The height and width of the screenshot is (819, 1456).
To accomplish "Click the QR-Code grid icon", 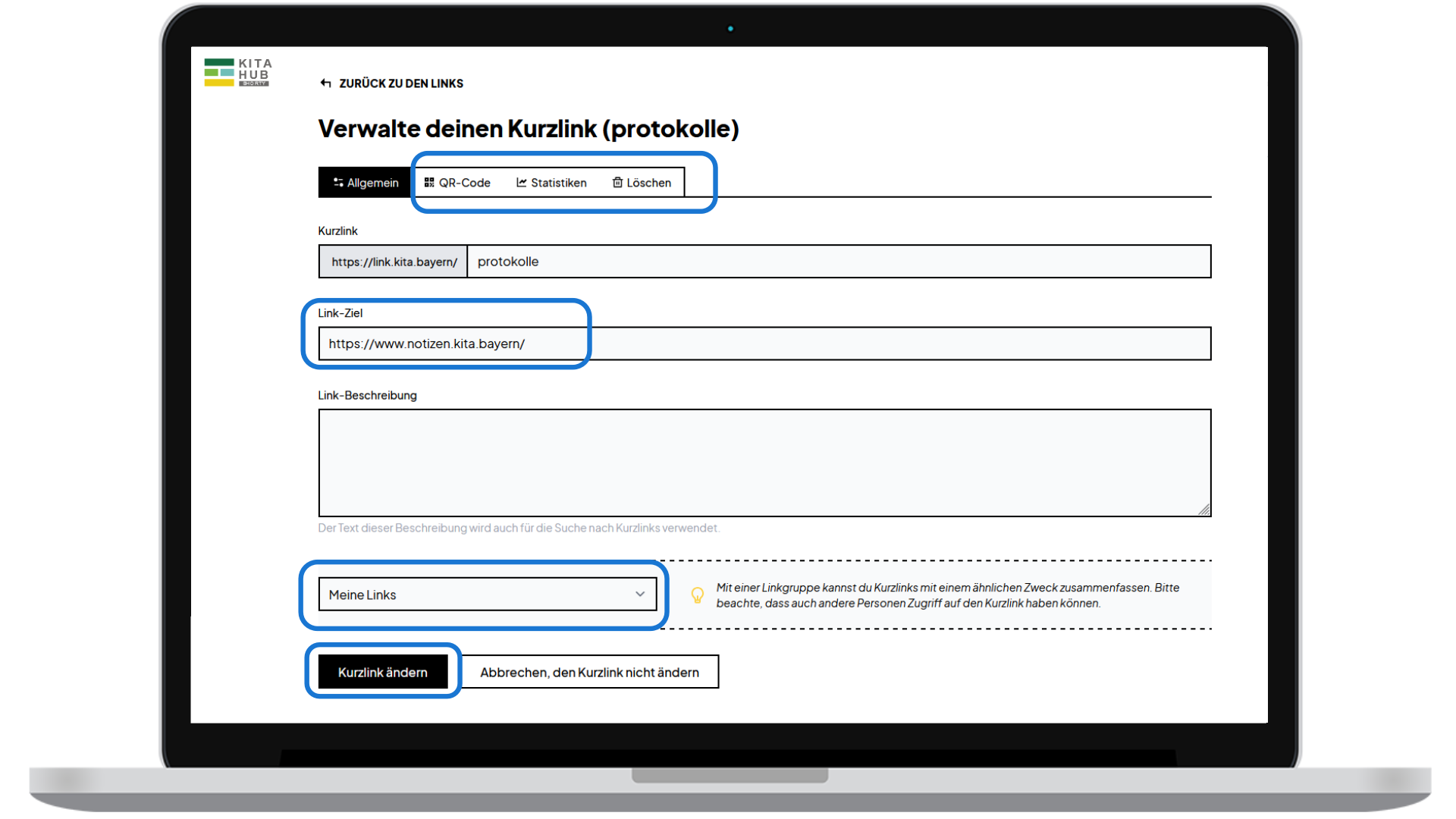I will pyautogui.click(x=428, y=182).
